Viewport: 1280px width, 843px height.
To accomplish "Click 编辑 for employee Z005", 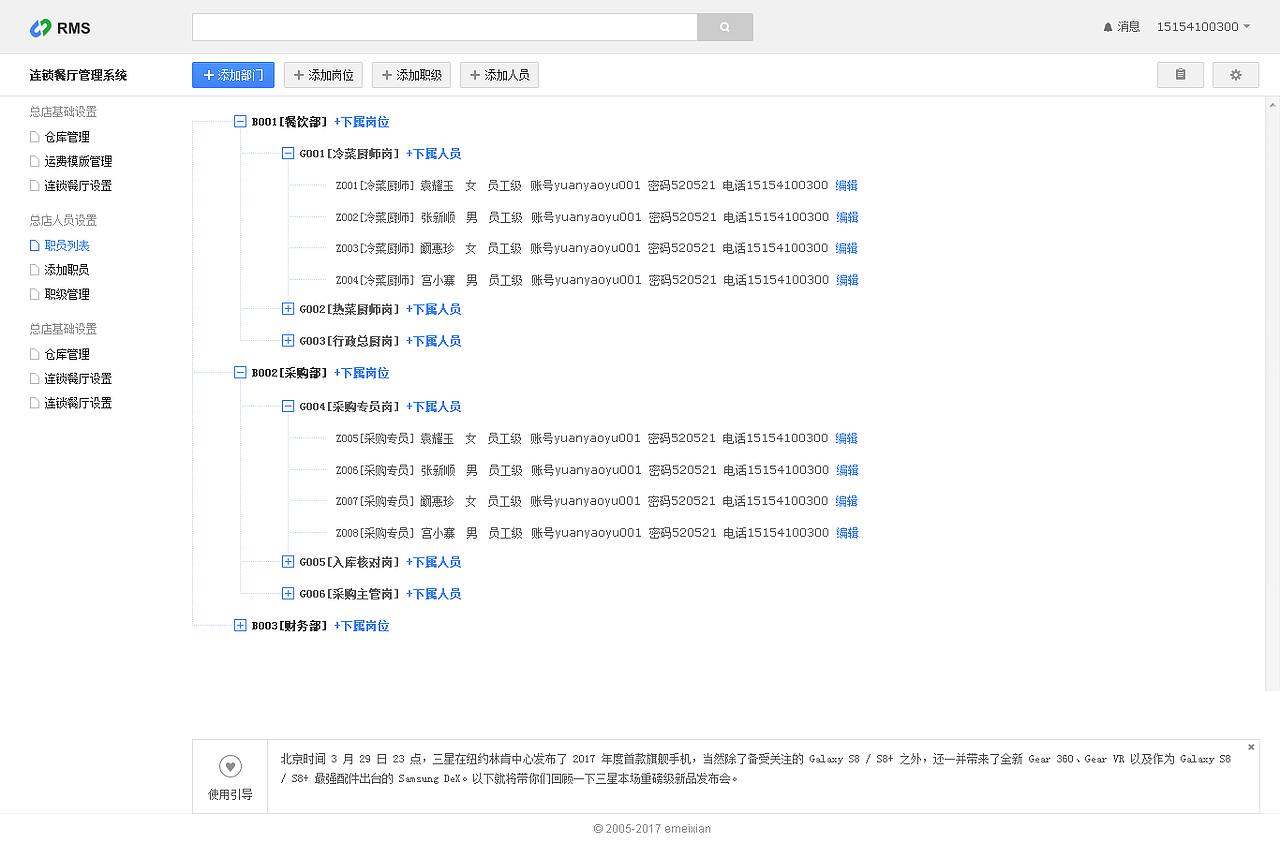I will coord(847,438).
